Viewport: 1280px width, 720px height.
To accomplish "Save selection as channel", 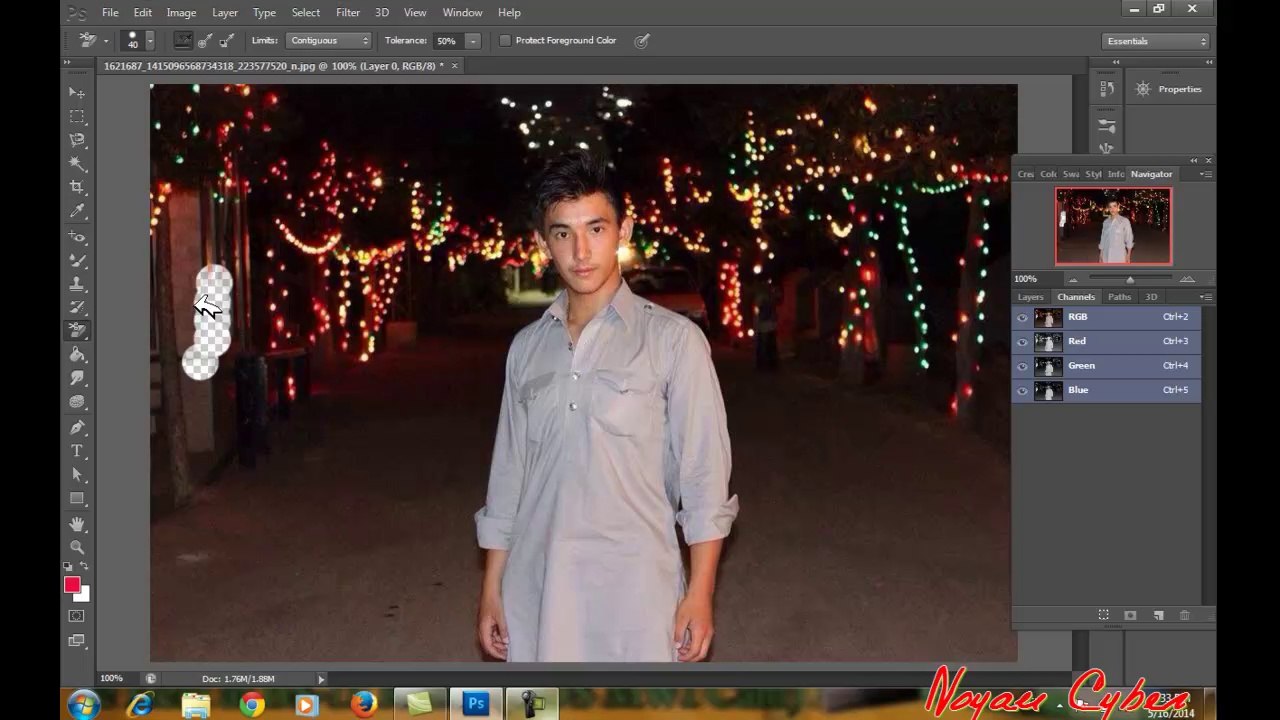I will coord(1130,615).
